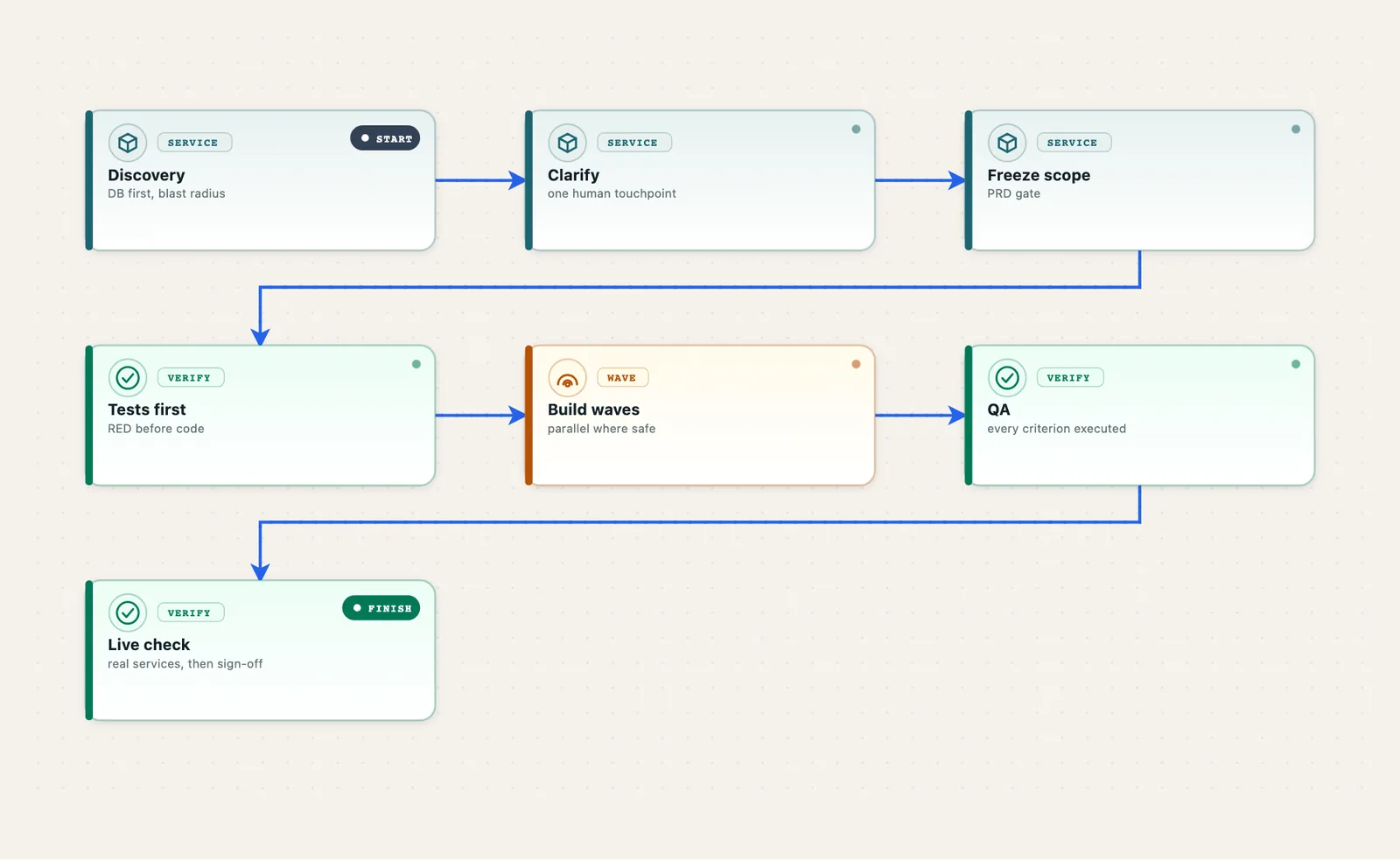Select the QA node title

coord(998,409)
